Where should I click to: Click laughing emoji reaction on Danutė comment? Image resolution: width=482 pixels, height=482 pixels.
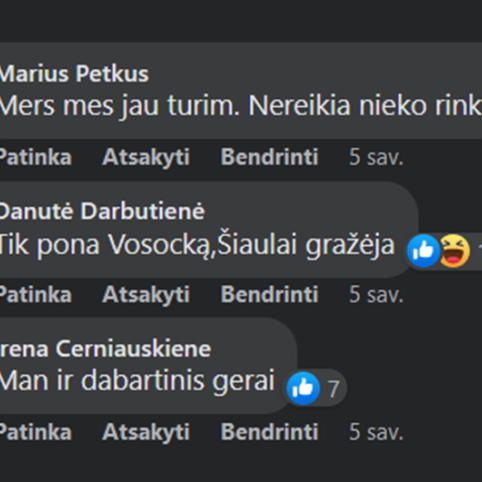pos(454,251)
